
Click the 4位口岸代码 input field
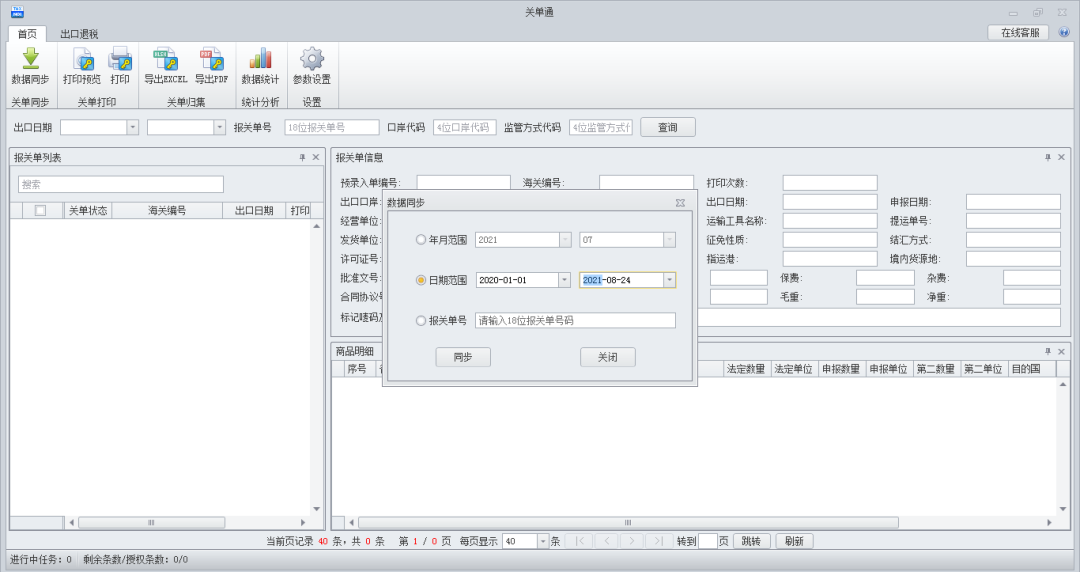point(464,127)
